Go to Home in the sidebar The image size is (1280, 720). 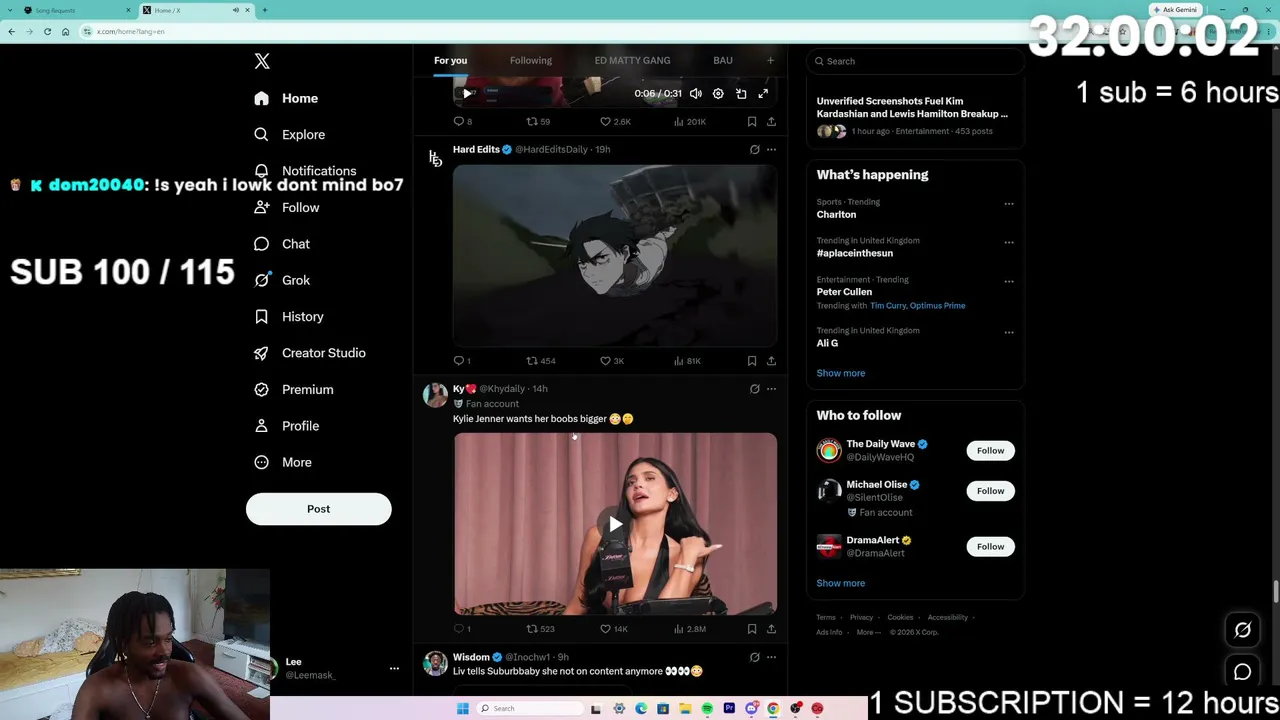[286, 98]
